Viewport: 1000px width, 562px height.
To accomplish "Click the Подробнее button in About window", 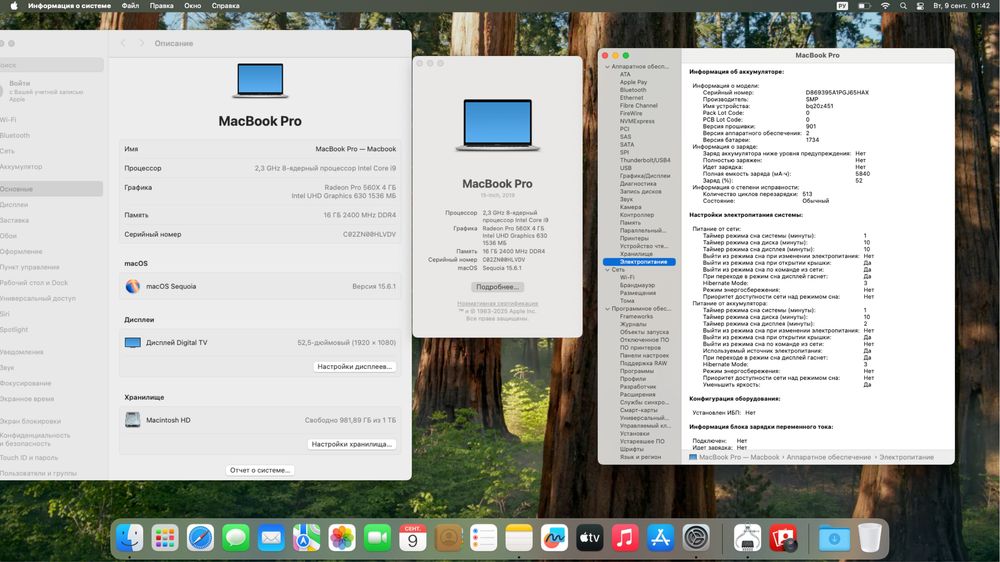I will pos(497,287).
